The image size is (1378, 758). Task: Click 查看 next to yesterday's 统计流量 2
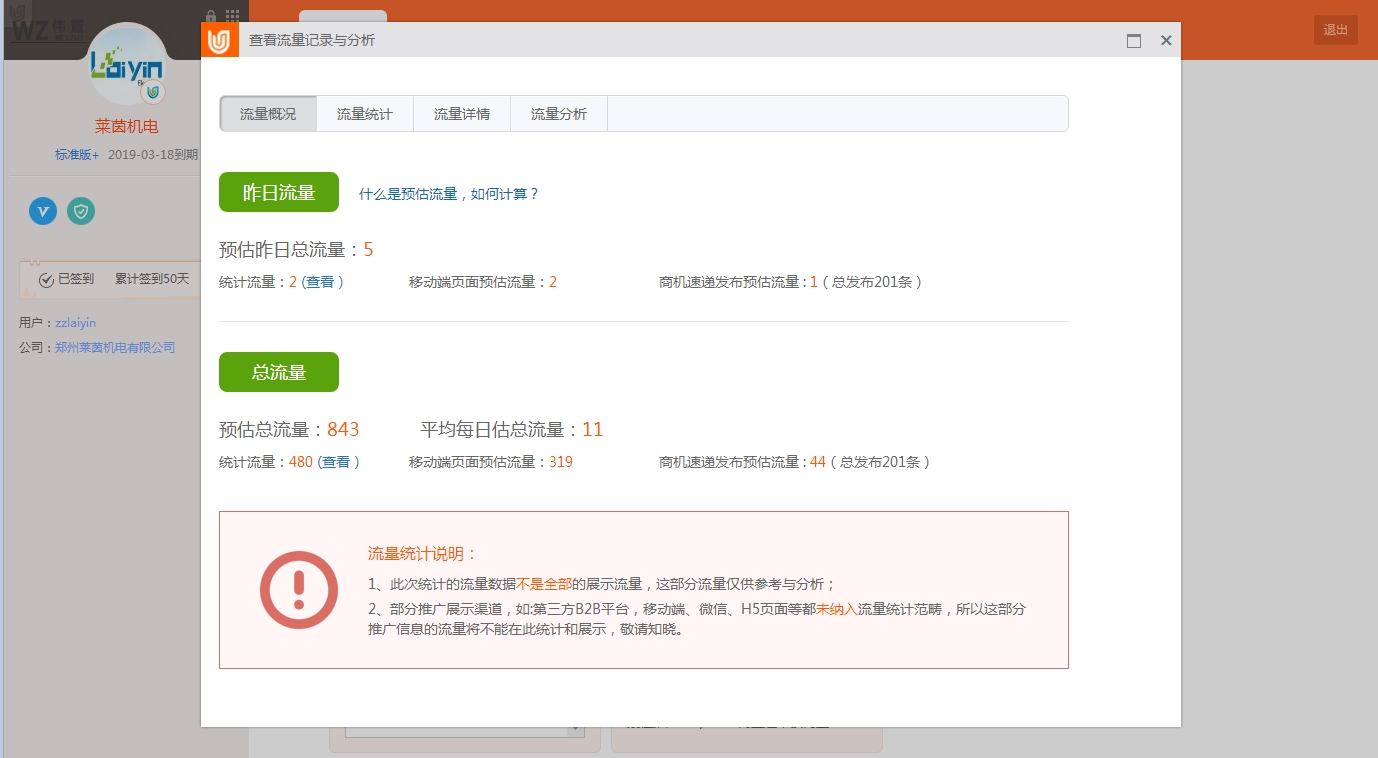(320, 282)
